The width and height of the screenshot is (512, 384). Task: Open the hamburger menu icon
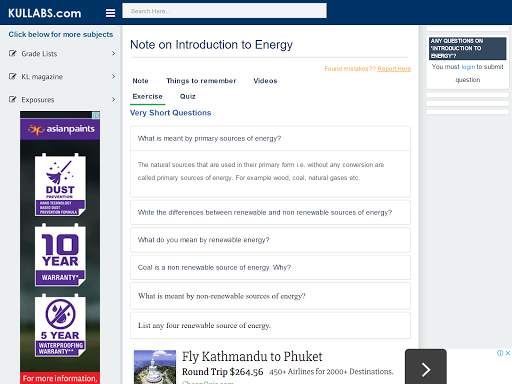tap(110, 13)
